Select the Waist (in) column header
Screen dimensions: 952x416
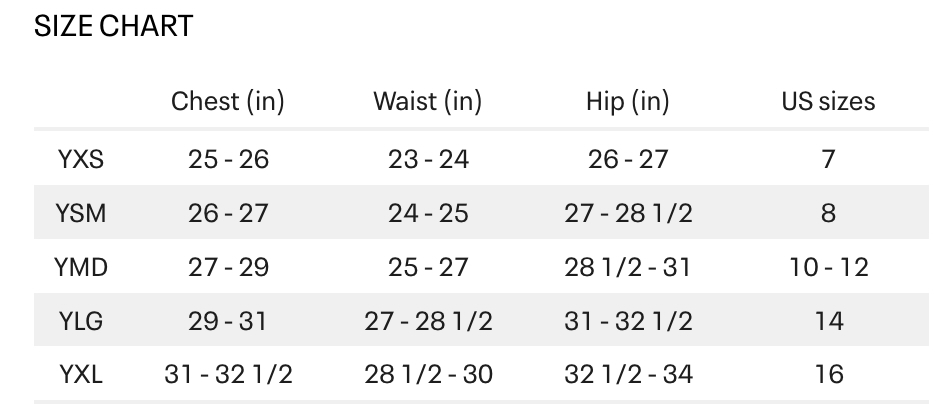tap(427, 101)
